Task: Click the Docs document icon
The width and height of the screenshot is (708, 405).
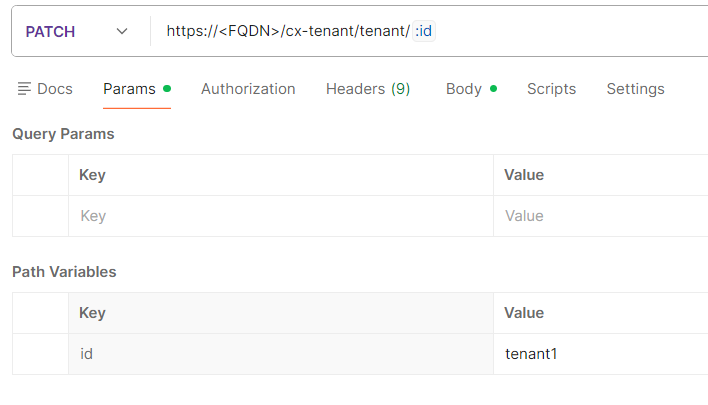Action: (24, 89)
